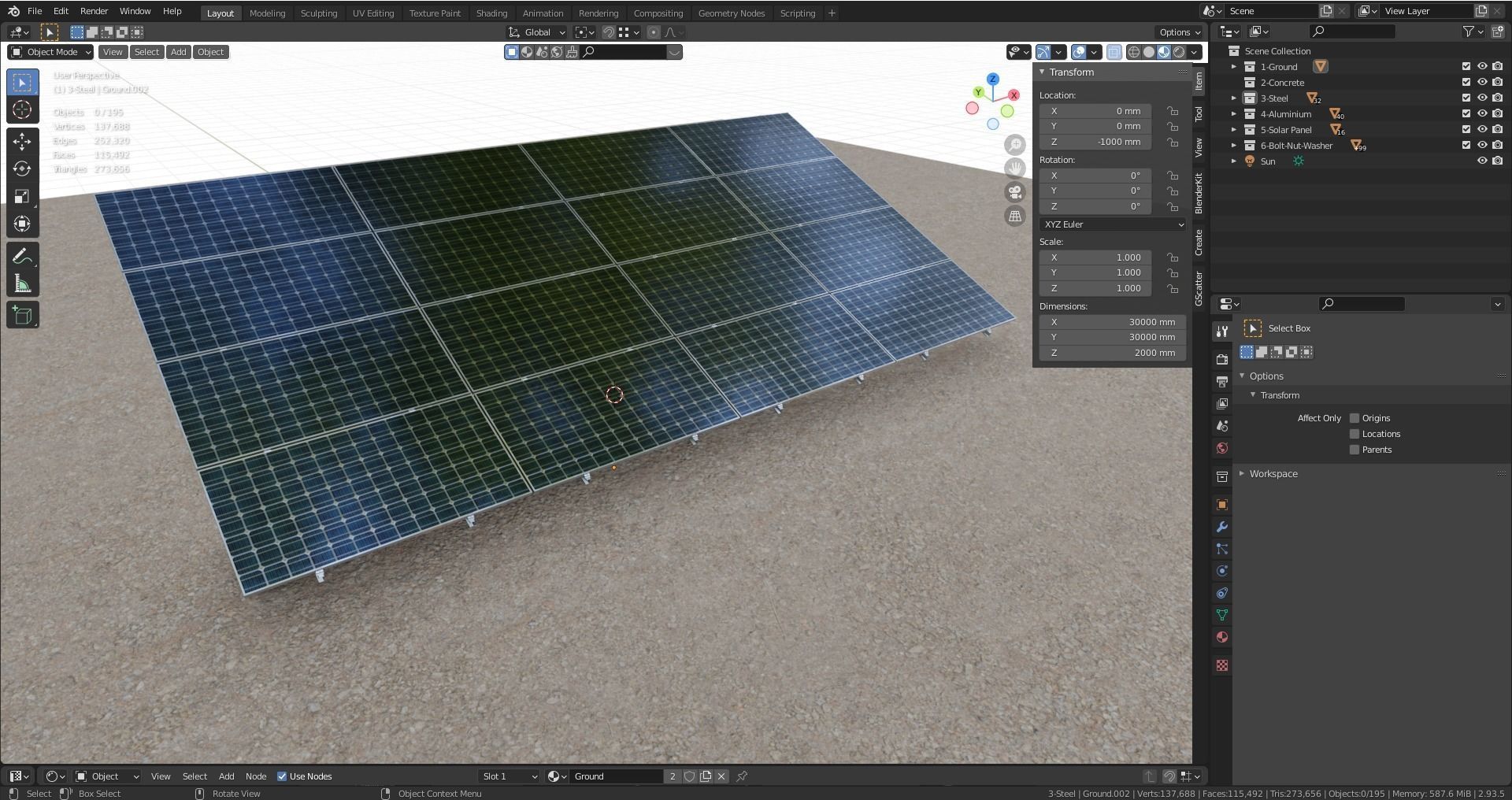Switch to wireframe viewport shading
This screenshot has width=1512, height=800.
(1134, 52)
